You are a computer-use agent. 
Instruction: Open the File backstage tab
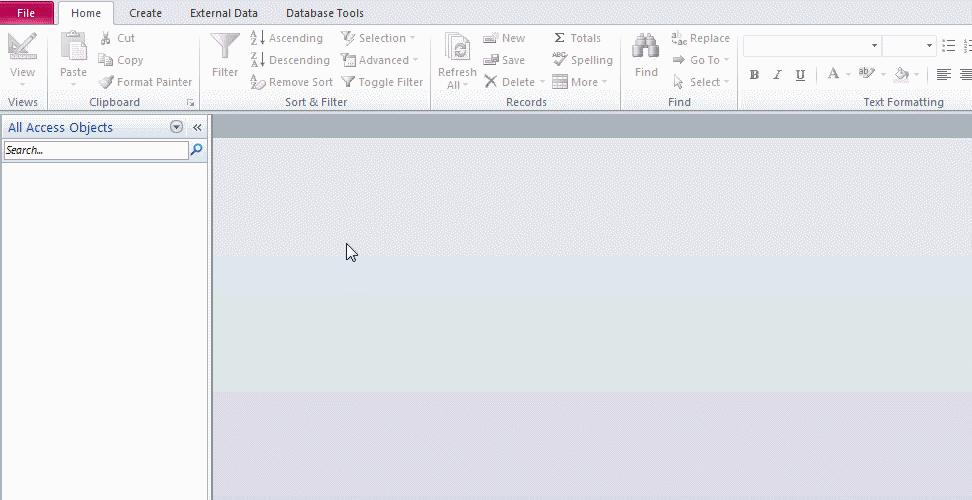(26, 13)
